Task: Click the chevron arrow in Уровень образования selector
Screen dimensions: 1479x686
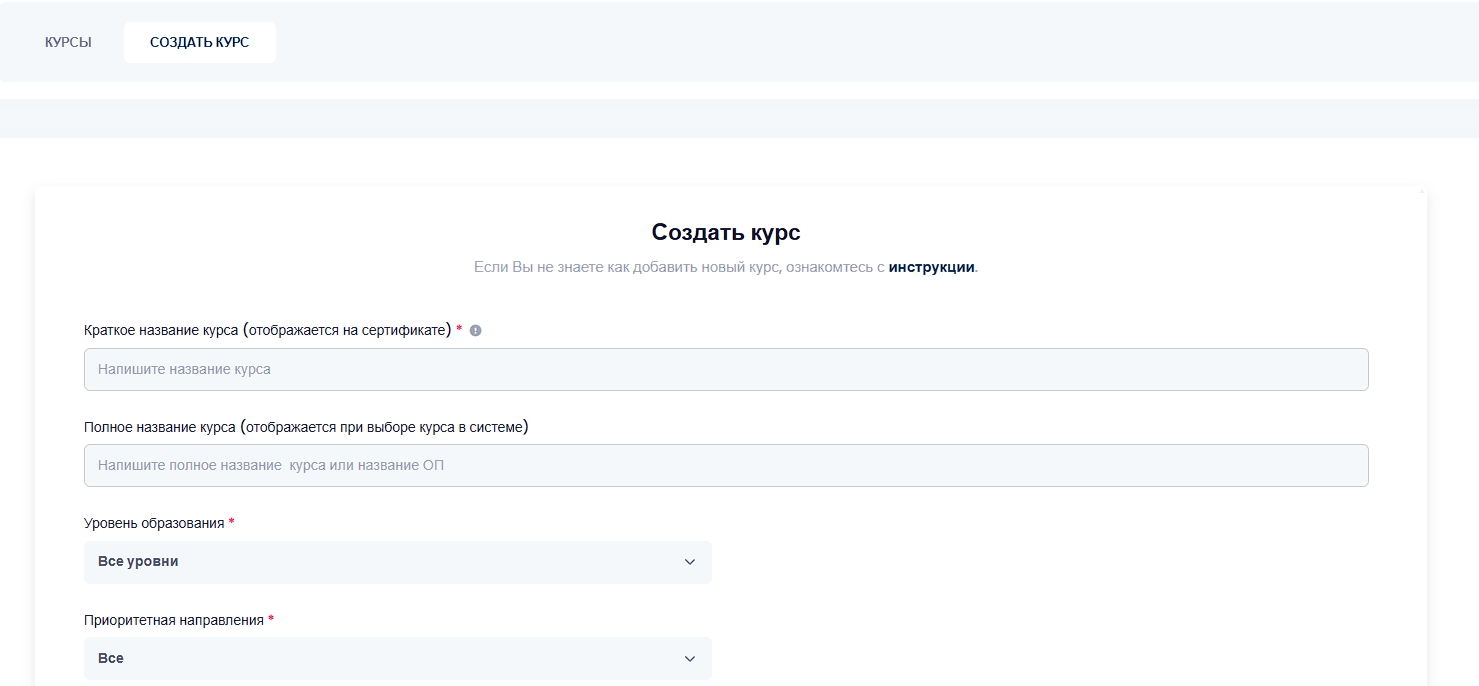Action: (x=689, y=562)
